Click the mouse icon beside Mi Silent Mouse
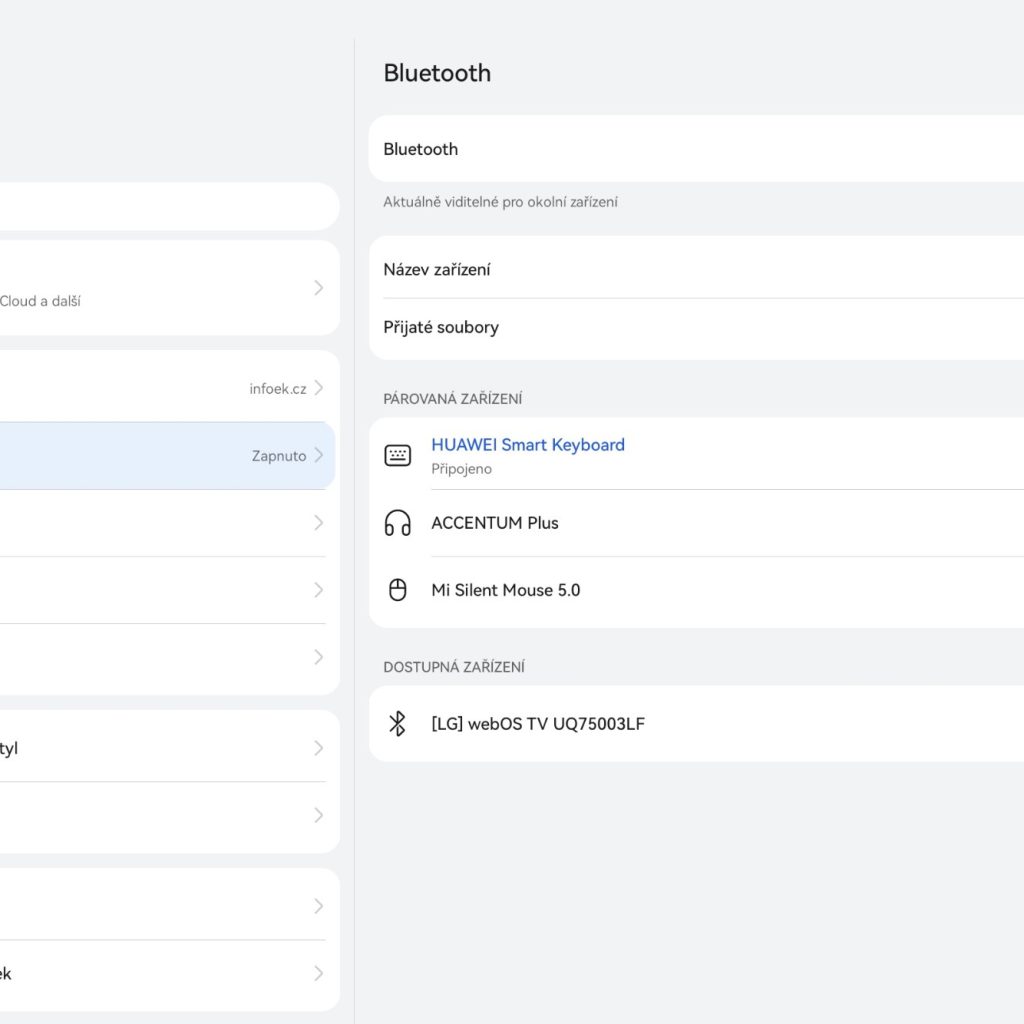The height and width of the screenshot is (1024, 1024). click(397, 590)
